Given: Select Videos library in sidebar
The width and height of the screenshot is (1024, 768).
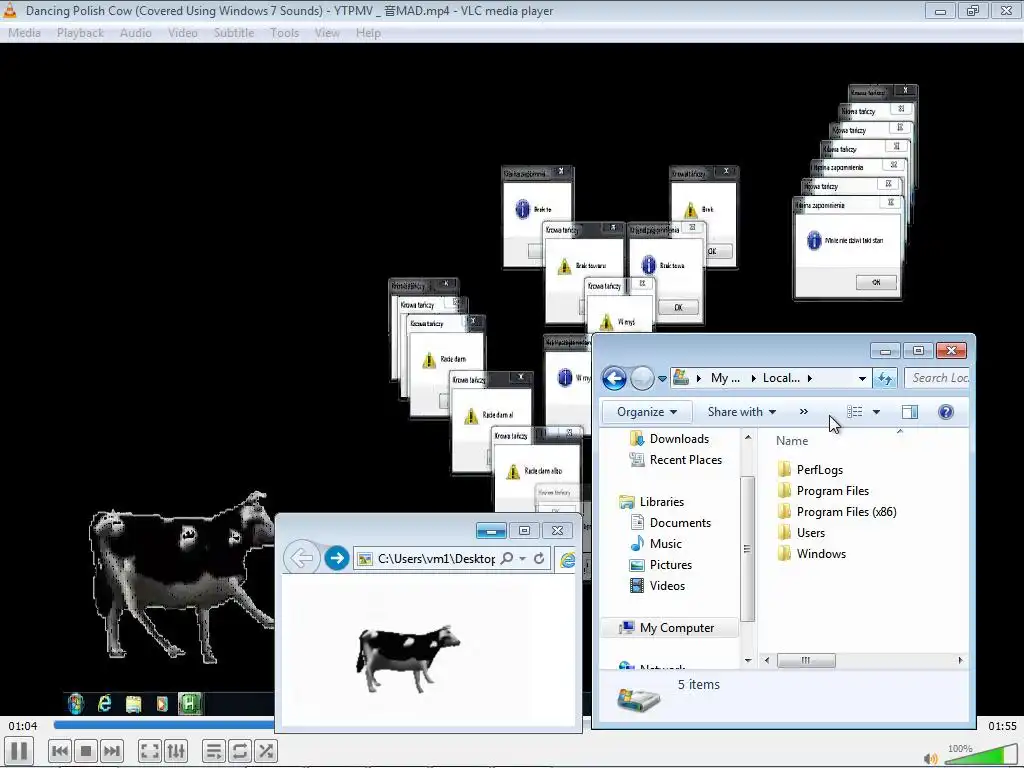Looking at the screenshot, I should [657, 586].
